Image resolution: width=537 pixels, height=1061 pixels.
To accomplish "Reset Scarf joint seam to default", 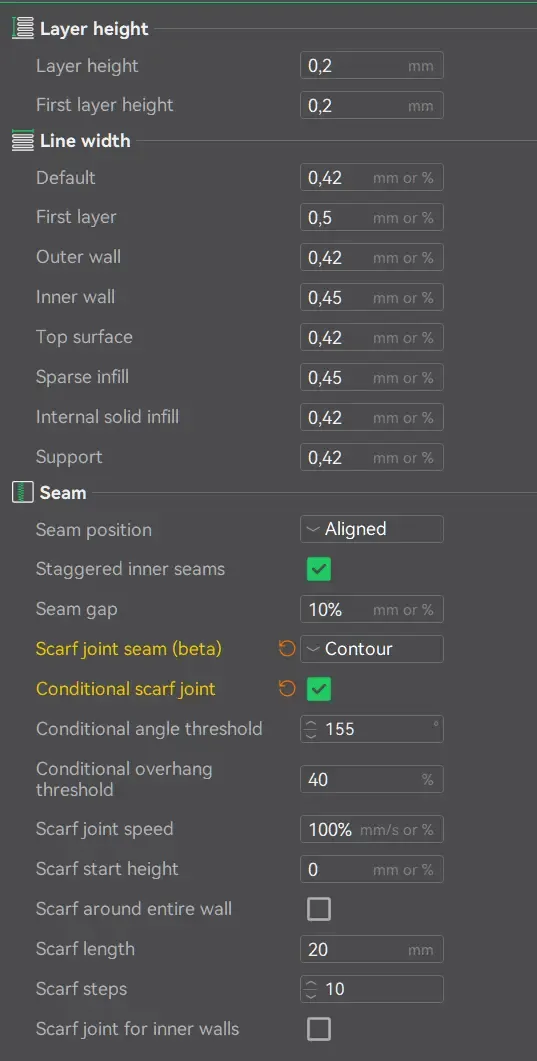I will [287, 649].
